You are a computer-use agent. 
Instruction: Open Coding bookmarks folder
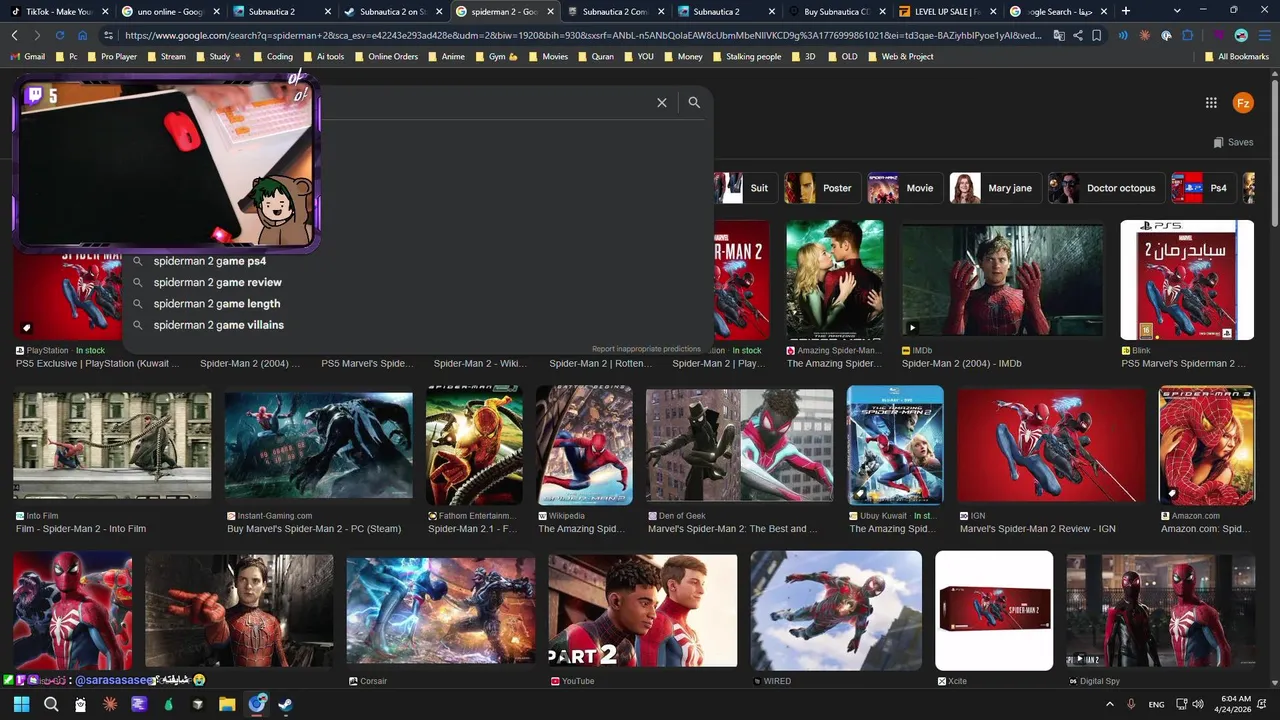272,57
